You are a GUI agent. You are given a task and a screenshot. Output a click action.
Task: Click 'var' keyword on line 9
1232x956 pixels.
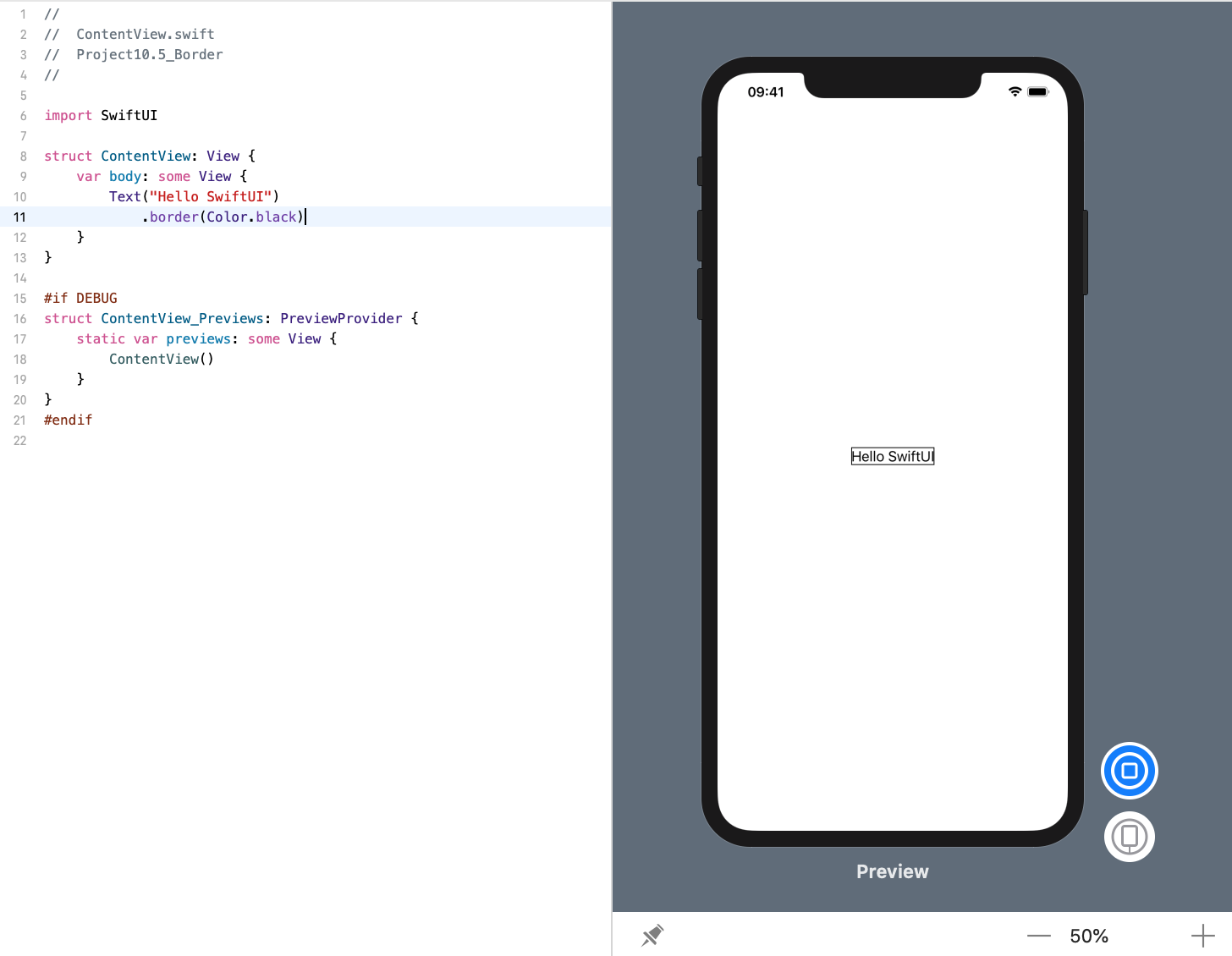coord(88,176)
